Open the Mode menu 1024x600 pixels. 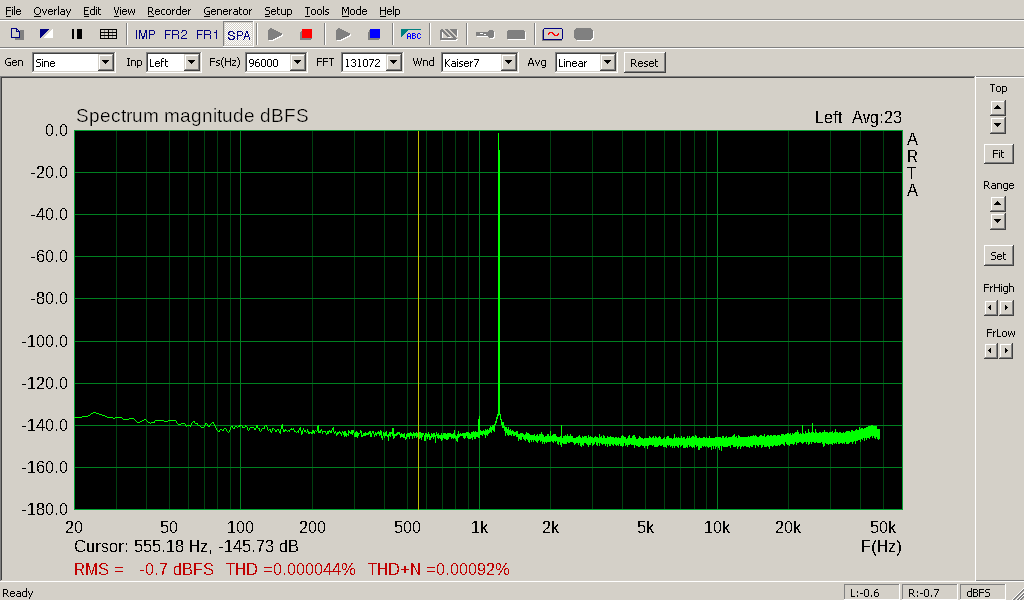[354, 11]
